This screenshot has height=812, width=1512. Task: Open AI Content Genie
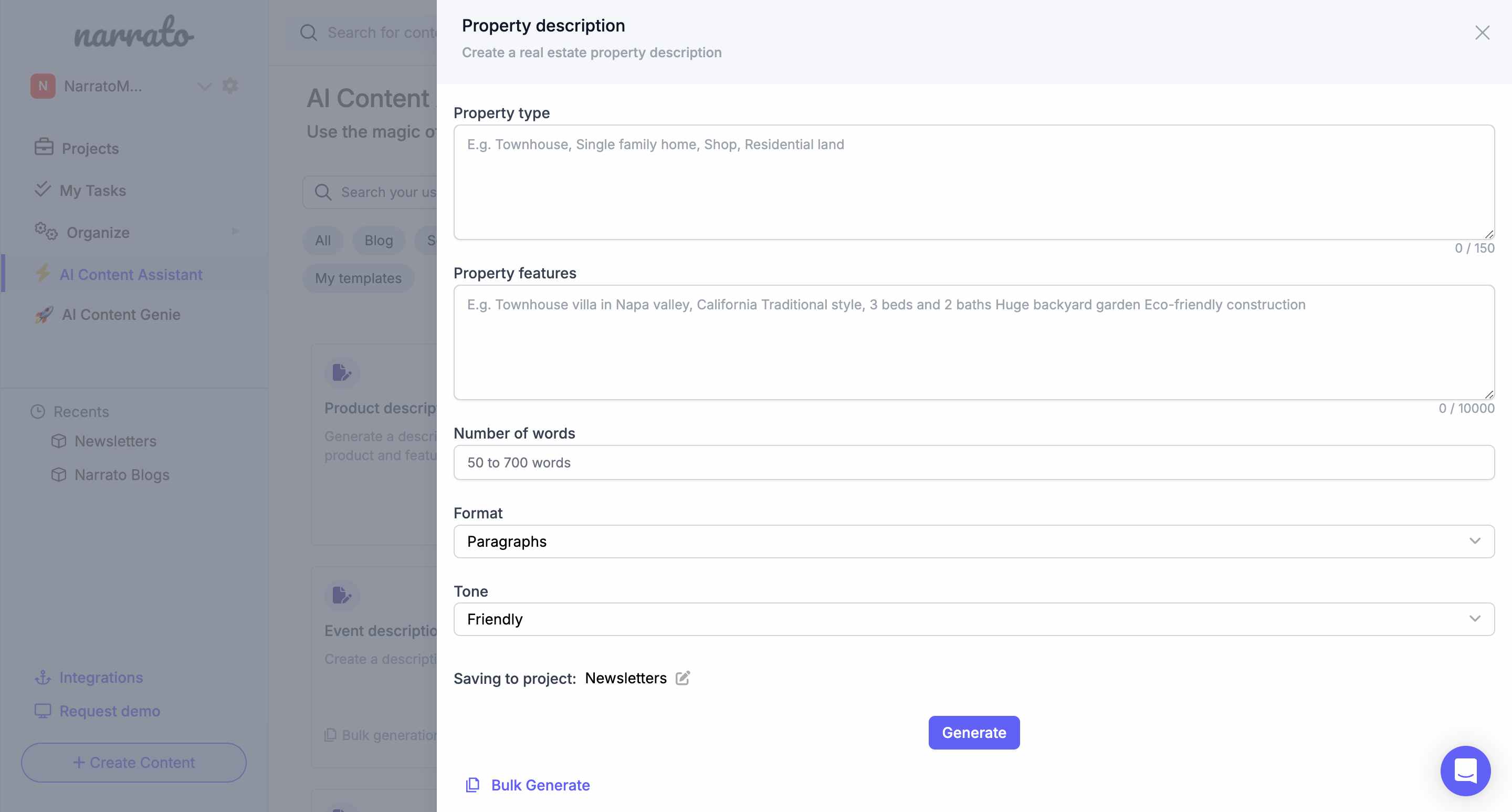120,315
